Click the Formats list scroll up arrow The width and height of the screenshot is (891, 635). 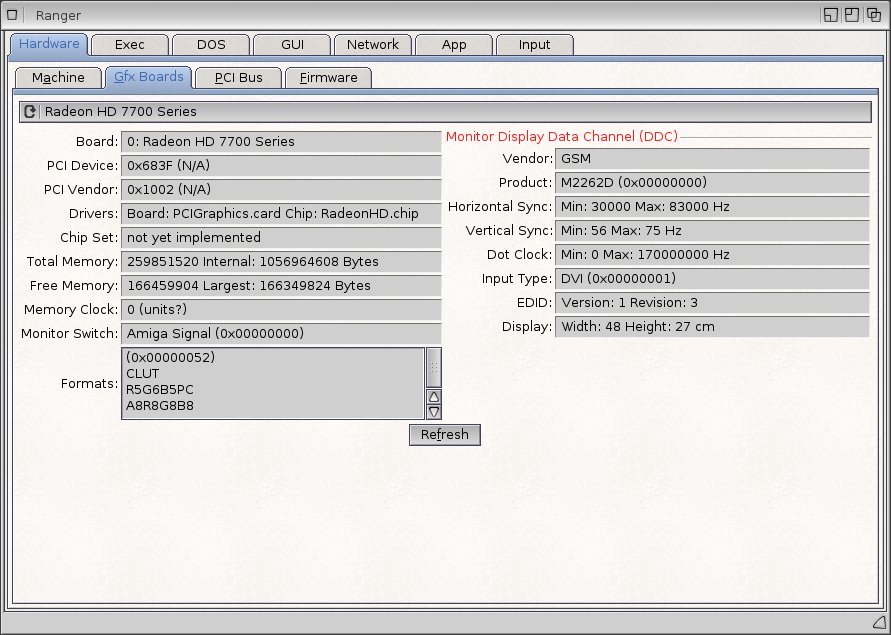434,397
